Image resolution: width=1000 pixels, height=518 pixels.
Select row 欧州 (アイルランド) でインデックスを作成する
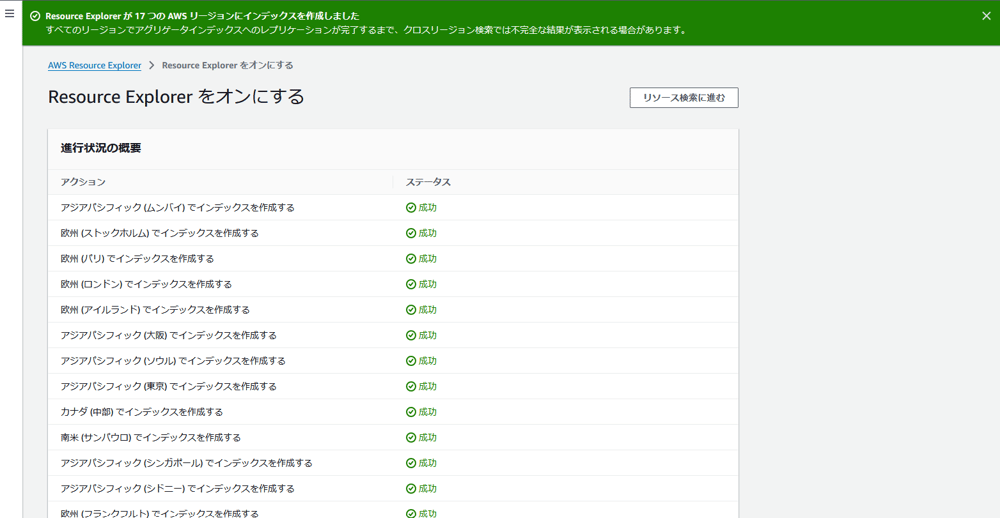point(393,309)
